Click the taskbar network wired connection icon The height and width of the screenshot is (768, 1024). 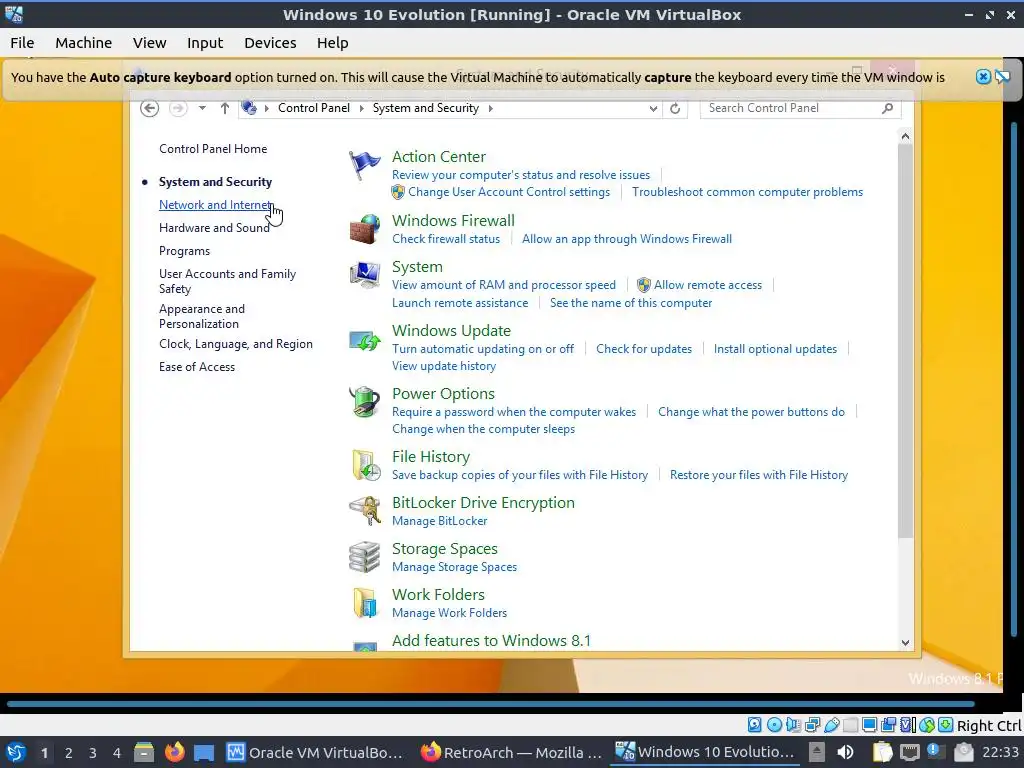click(x=910, y=752)
